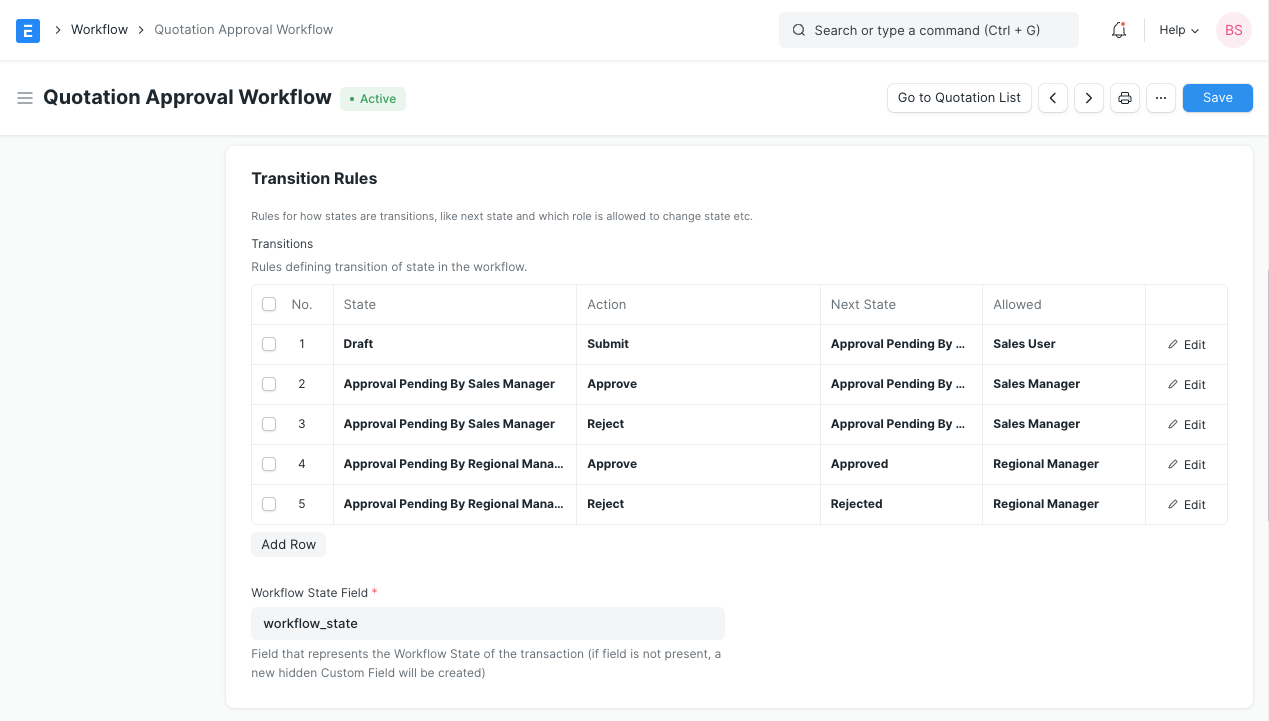Image resolution: width=1269 pixels, height=721 pixels.
Task: Click the ERPNext logo in the navbar
Action: point(28,30)
